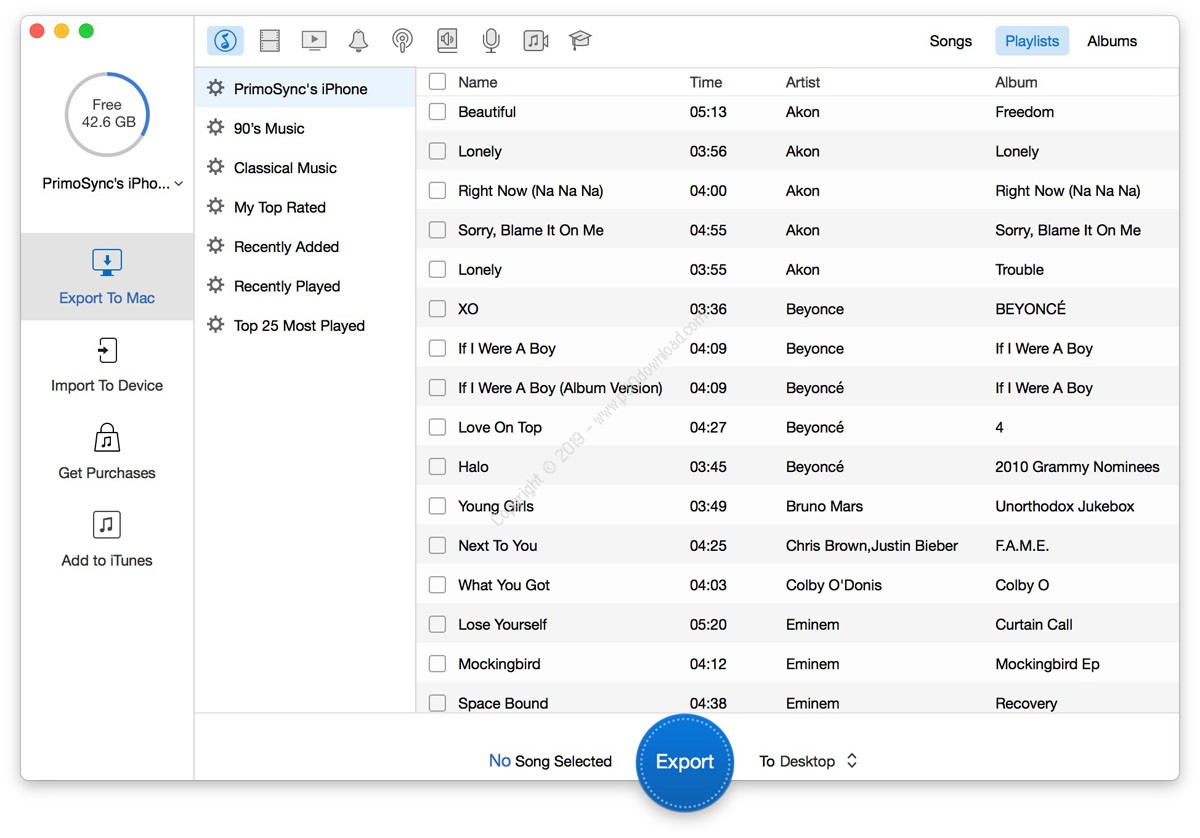Click the Add to iTunes icon
This screenshot has width=1200, height=838.
[x=107, y=525]
